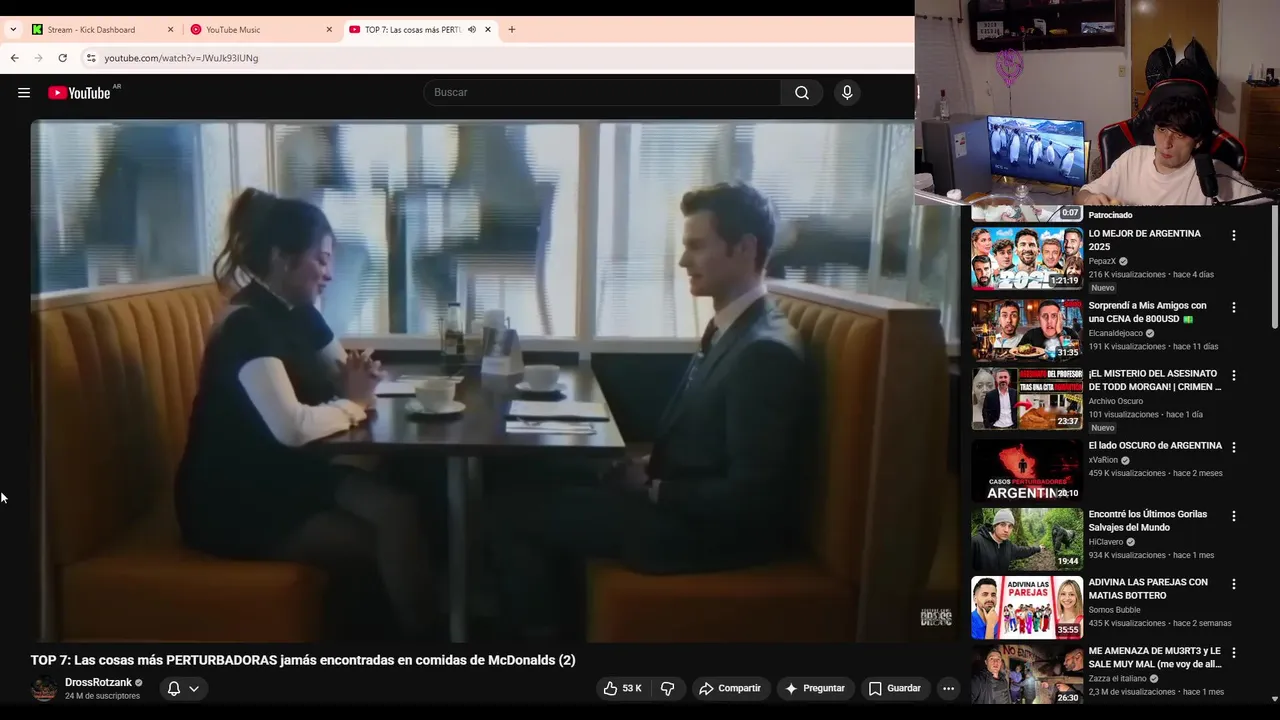
Task: Open menu for LO MEJOR DE ARGENTINA 2025
Action: point(1233,236)
